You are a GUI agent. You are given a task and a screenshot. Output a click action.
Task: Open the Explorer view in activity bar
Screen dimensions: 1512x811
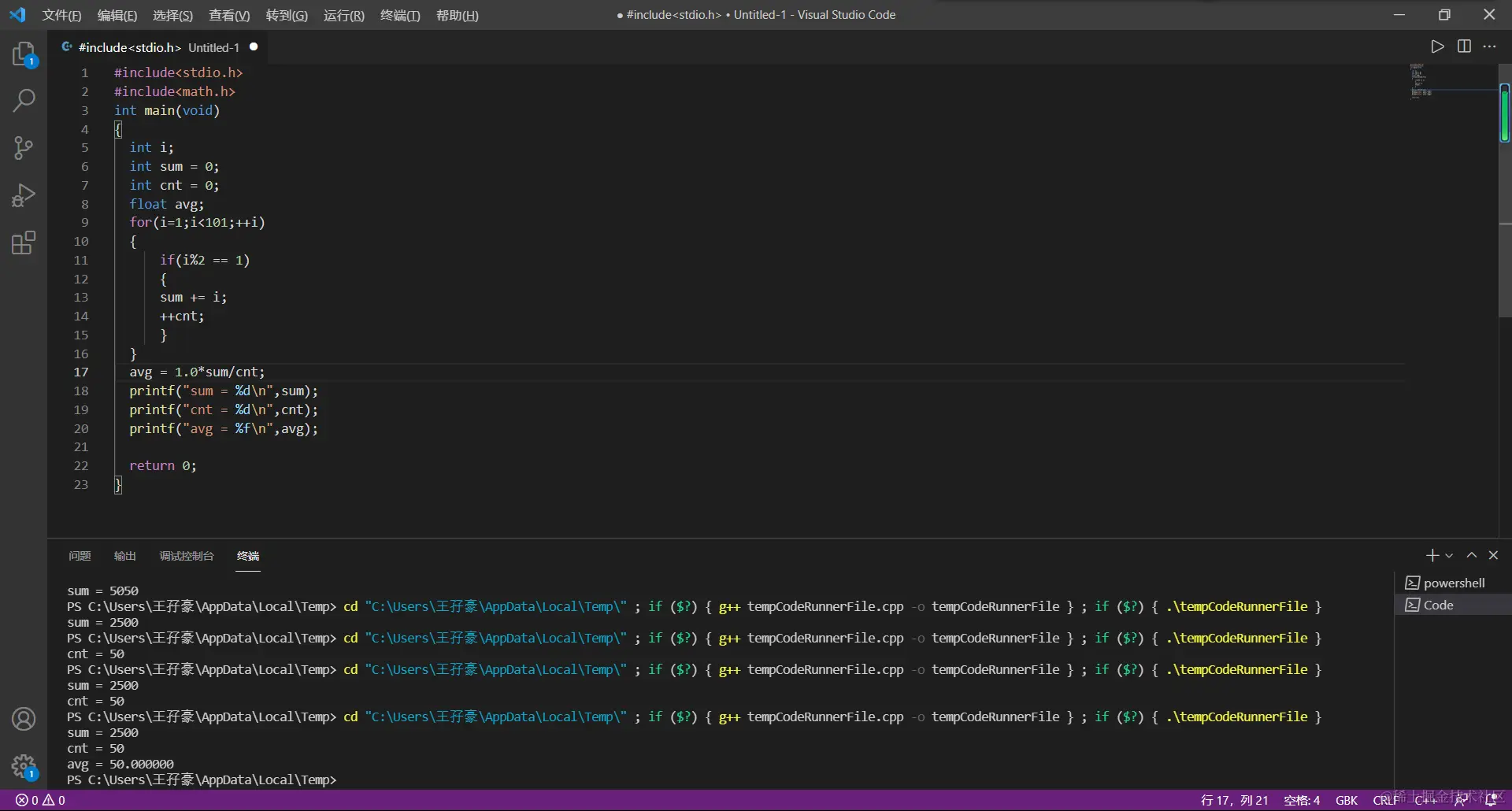tap(24, 54)
